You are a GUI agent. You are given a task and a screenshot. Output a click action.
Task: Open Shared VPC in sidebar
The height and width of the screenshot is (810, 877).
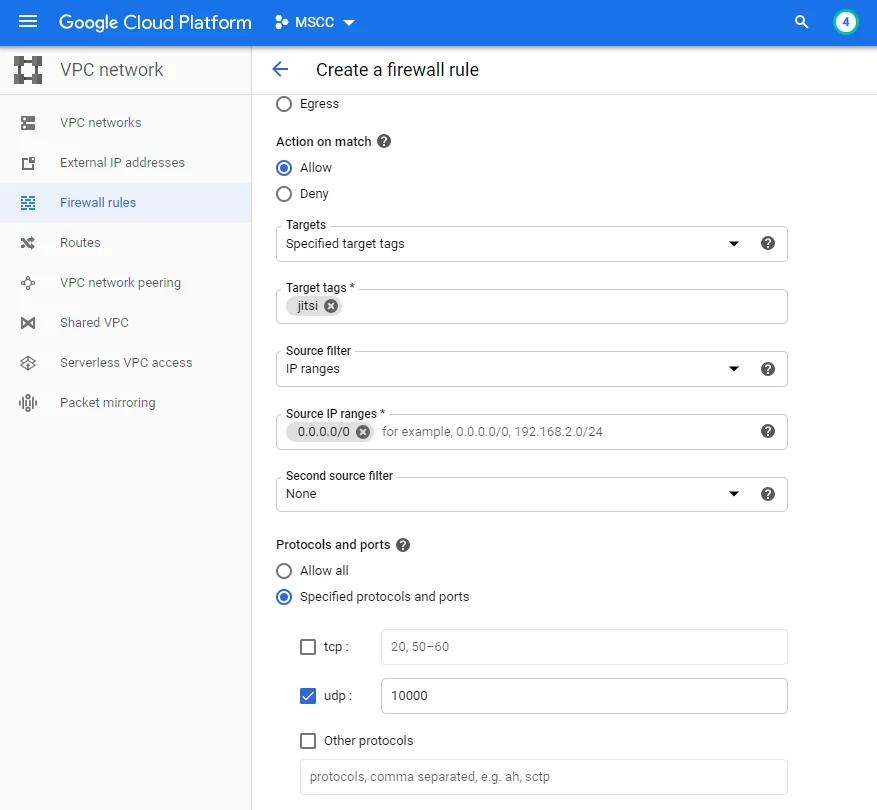coord(94,323)
